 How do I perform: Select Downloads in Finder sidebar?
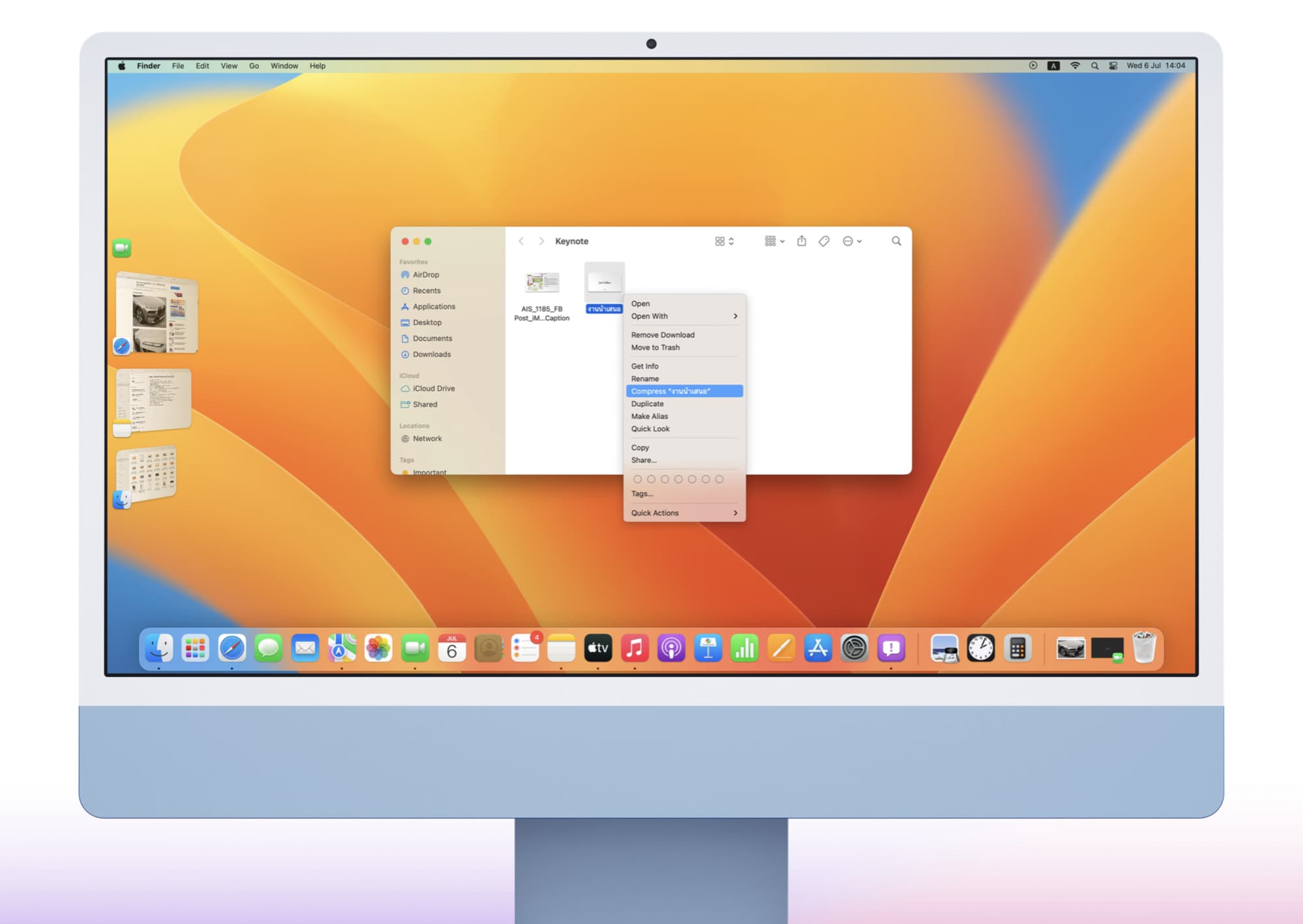pos(431,354)
